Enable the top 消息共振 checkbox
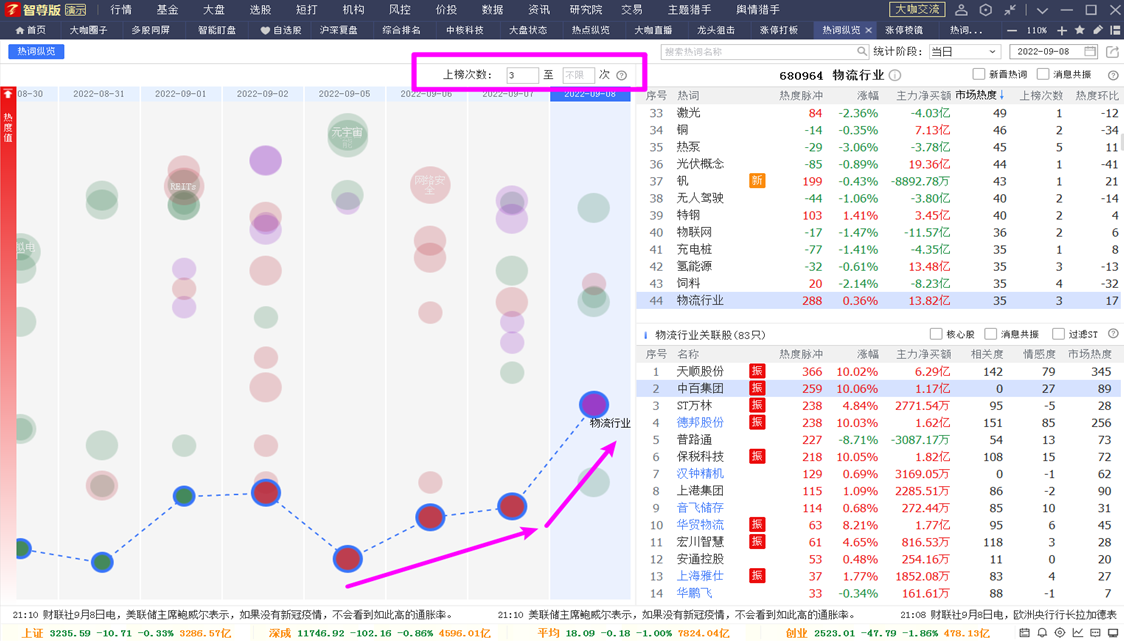The image size is (1124, 641). coord(1043,75)
